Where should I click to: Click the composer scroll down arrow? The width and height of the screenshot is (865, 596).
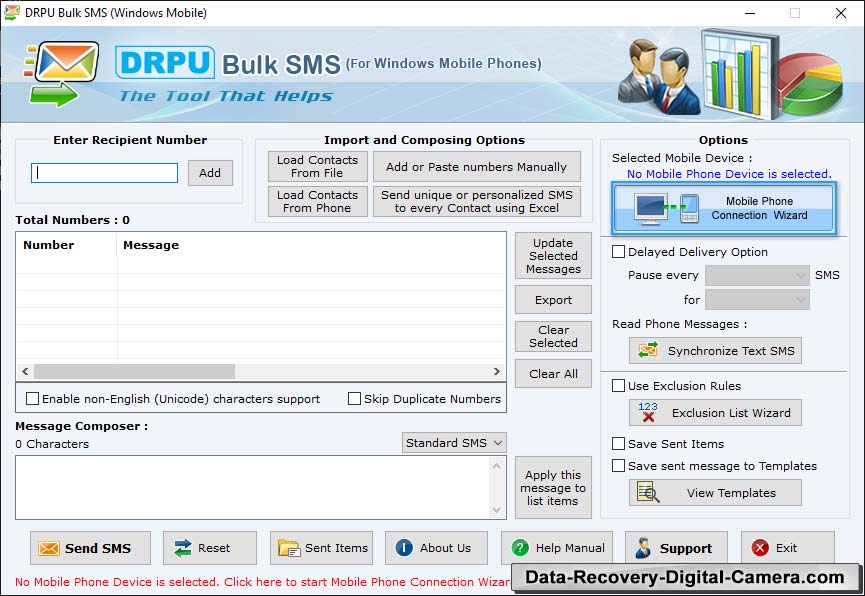pos(496,509)
